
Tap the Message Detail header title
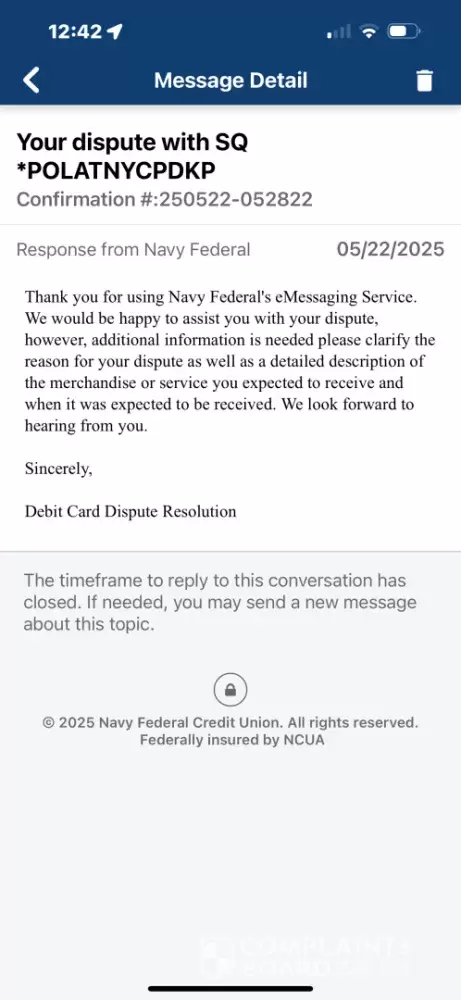(x=231, y=80)
